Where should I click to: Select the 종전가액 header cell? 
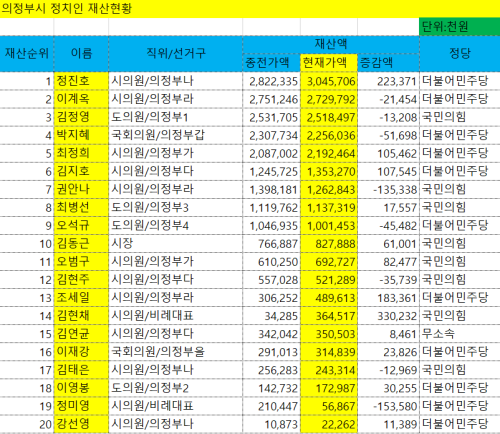point(272,63)
